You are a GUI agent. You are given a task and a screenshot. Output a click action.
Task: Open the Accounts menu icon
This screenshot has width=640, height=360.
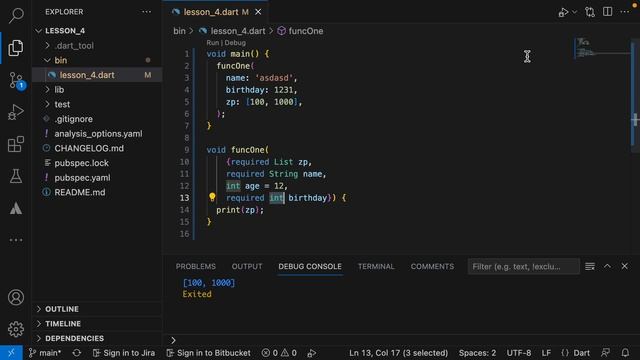point(16,298)
